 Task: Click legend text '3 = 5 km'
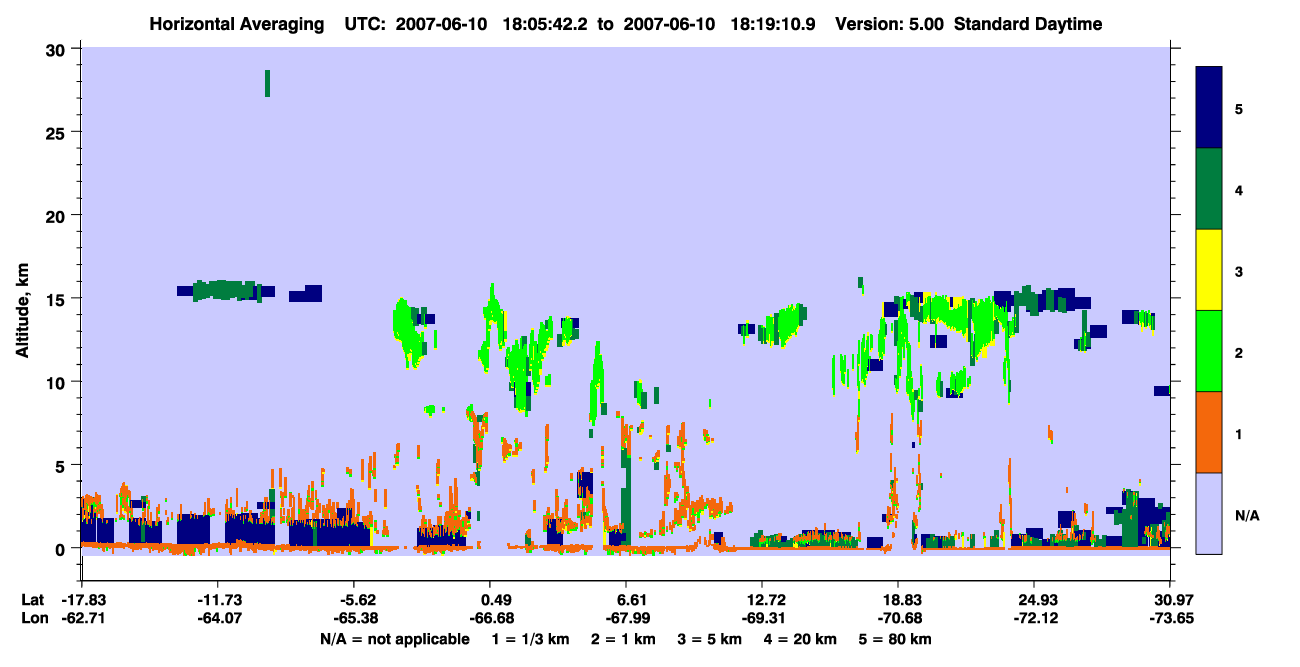click(711, 638)
